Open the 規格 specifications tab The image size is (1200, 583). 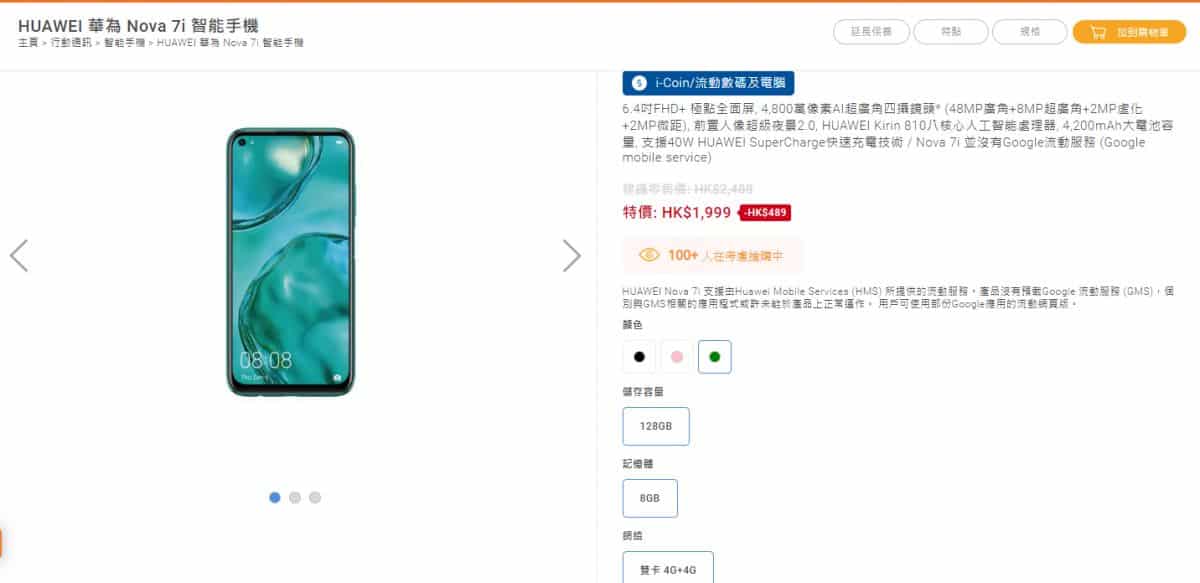click(1030, 32)
